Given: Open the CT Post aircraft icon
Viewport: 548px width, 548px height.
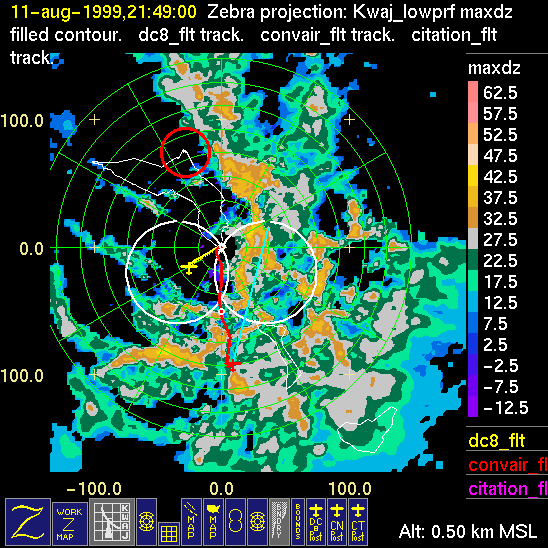Looking at the screenshot, I should [358, 521].
